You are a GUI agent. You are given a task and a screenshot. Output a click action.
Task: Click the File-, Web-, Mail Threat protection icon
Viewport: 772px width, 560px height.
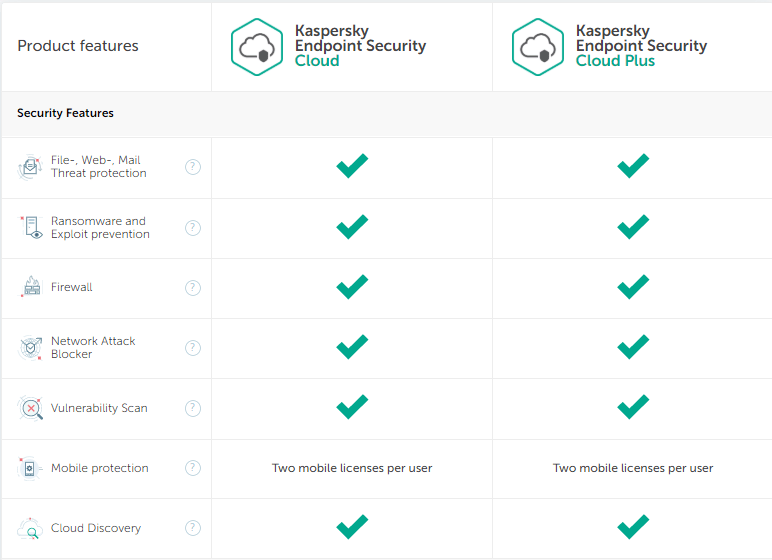point(30,167)
